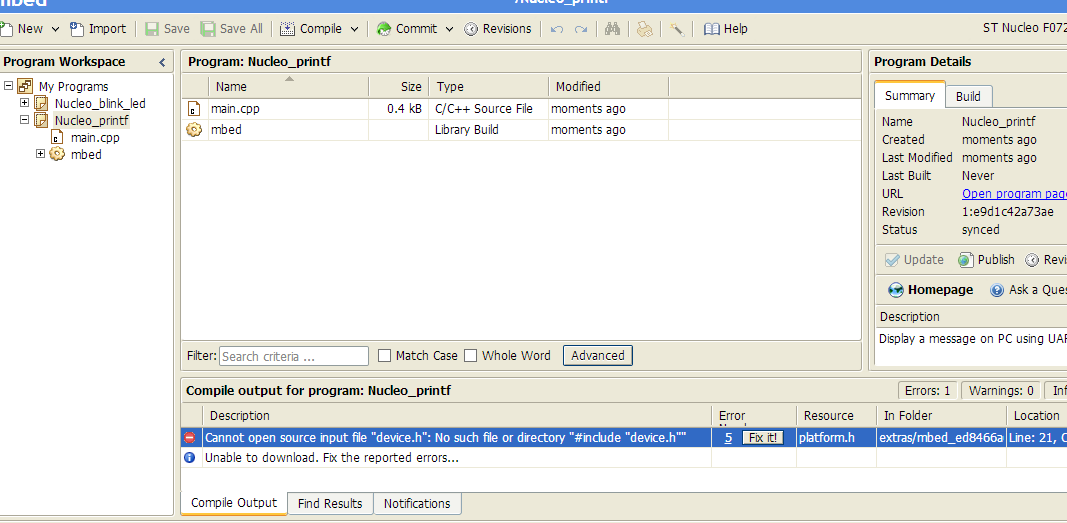Screen dimensions: 1067x523
Task: Click the Save disk icon
Action: click(x=152, y=29)
